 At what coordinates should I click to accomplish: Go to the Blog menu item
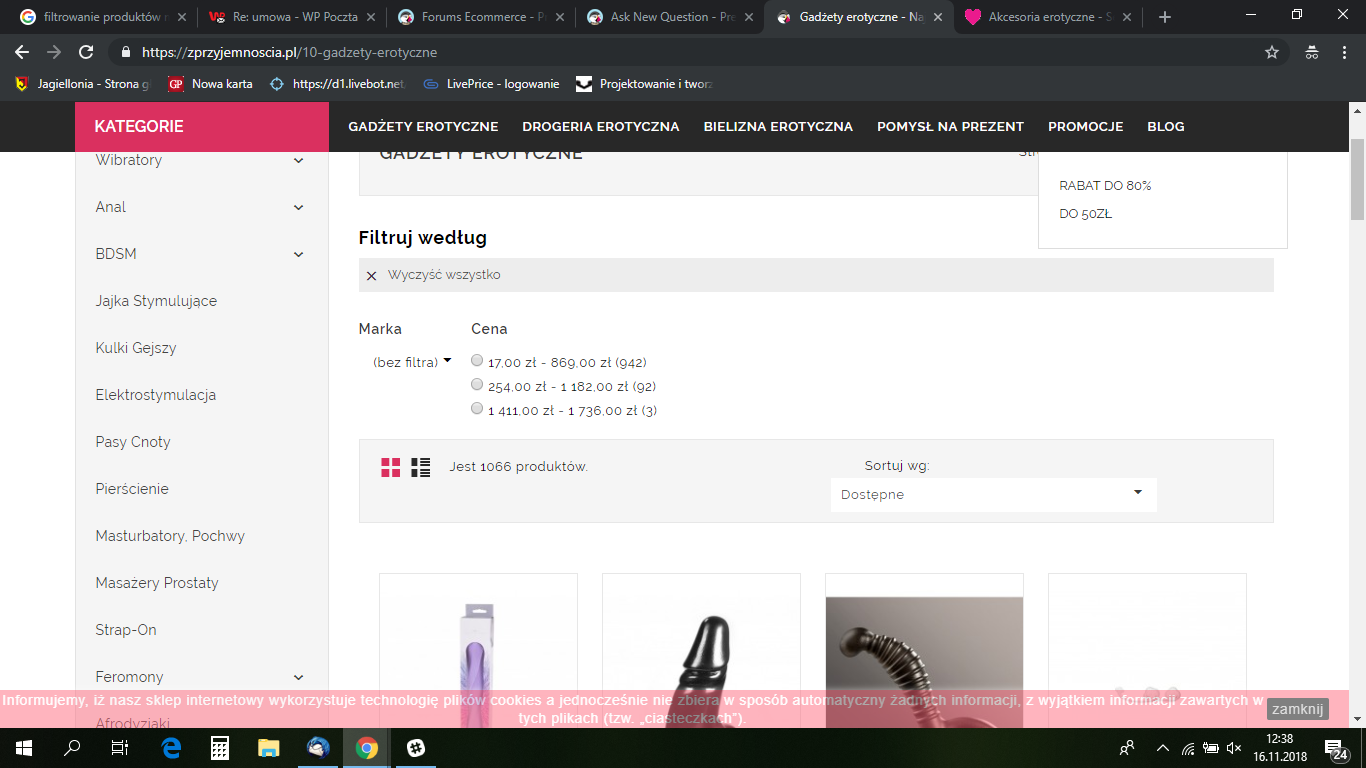pyautogui.click(x=1166, y=127)
